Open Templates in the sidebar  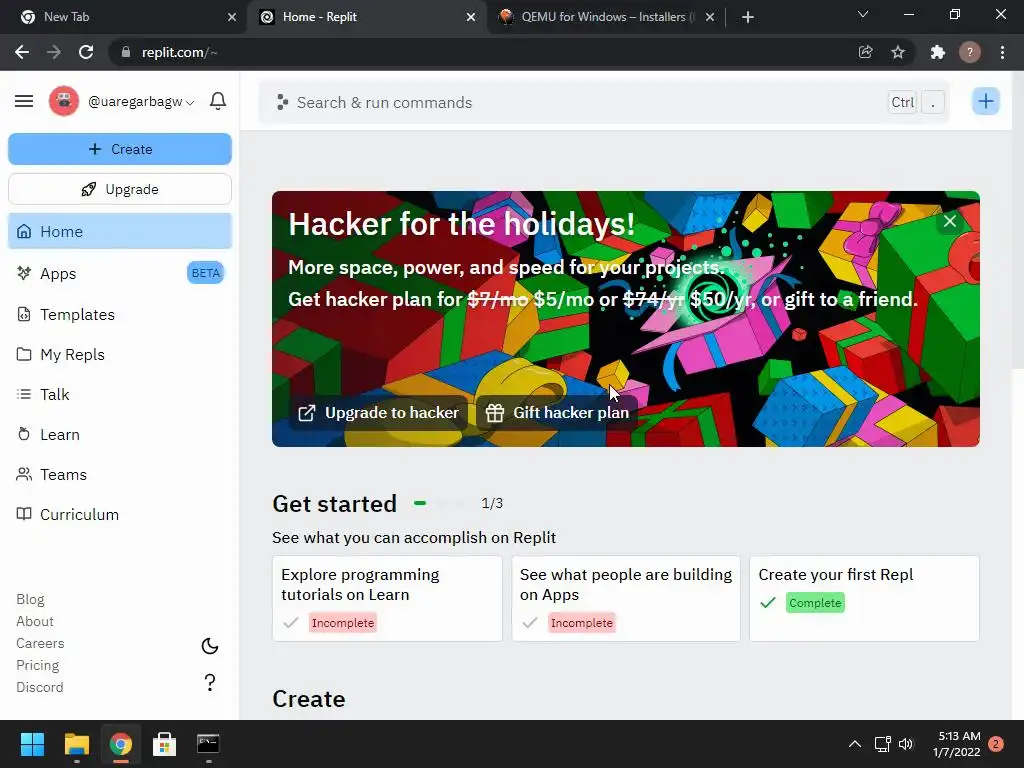(120, 315)
